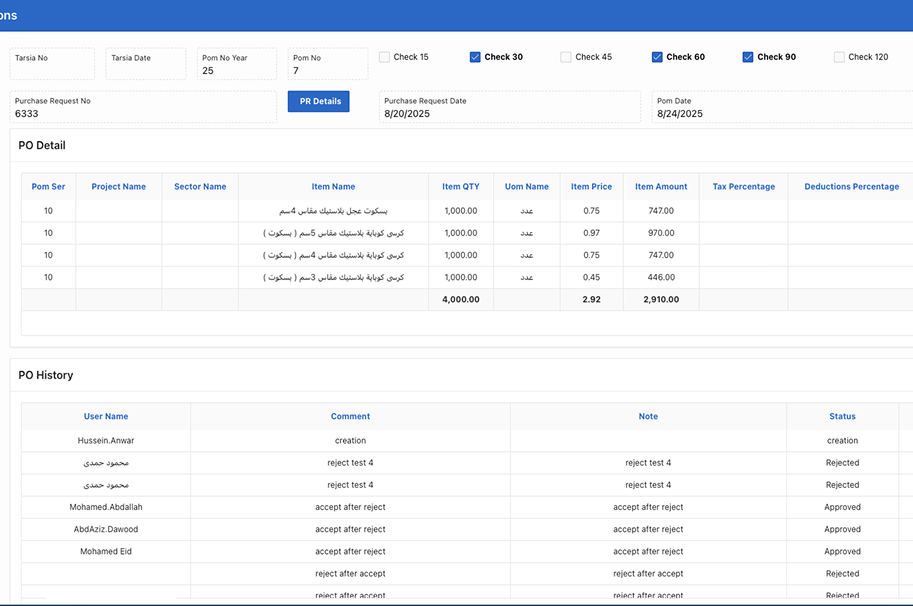
Task: Open the Purchase Request Date field
Action: pyautogui.click(x=509, y=113)
